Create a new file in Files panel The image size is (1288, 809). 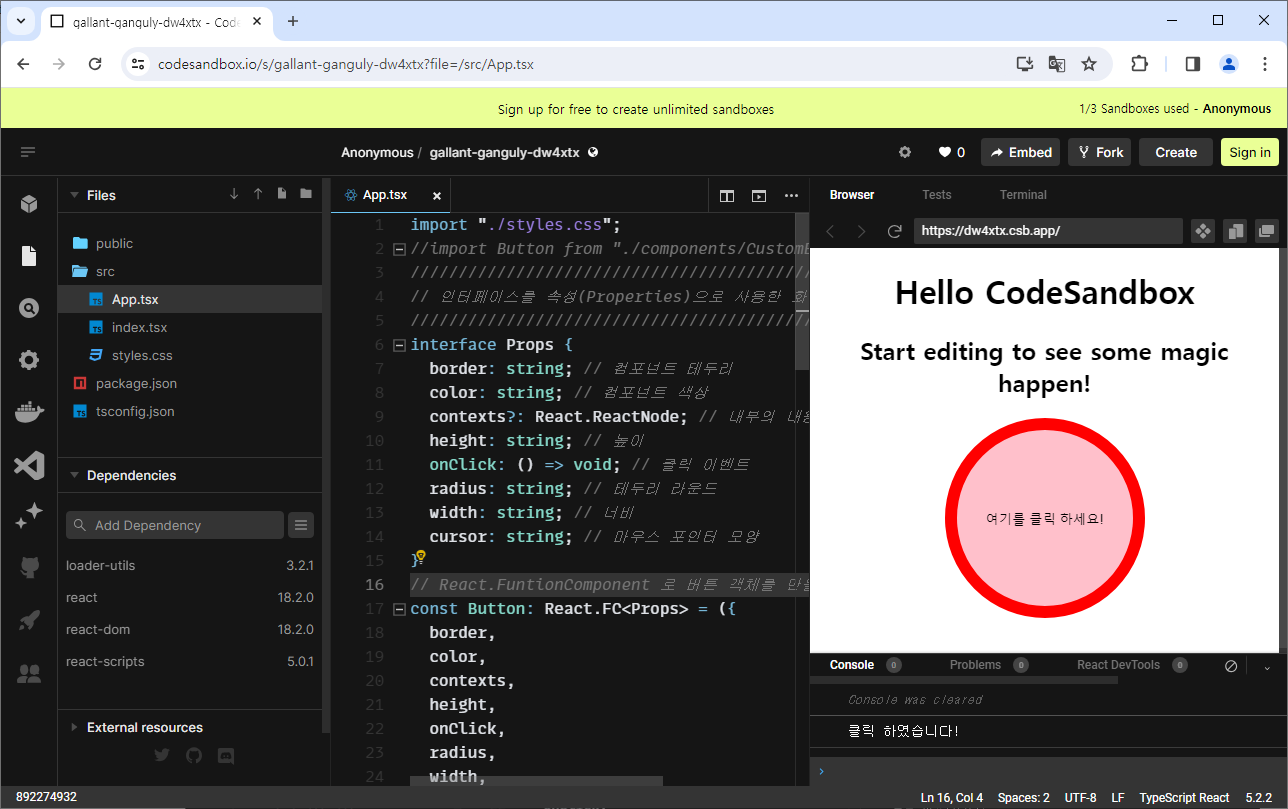(282, 194)
